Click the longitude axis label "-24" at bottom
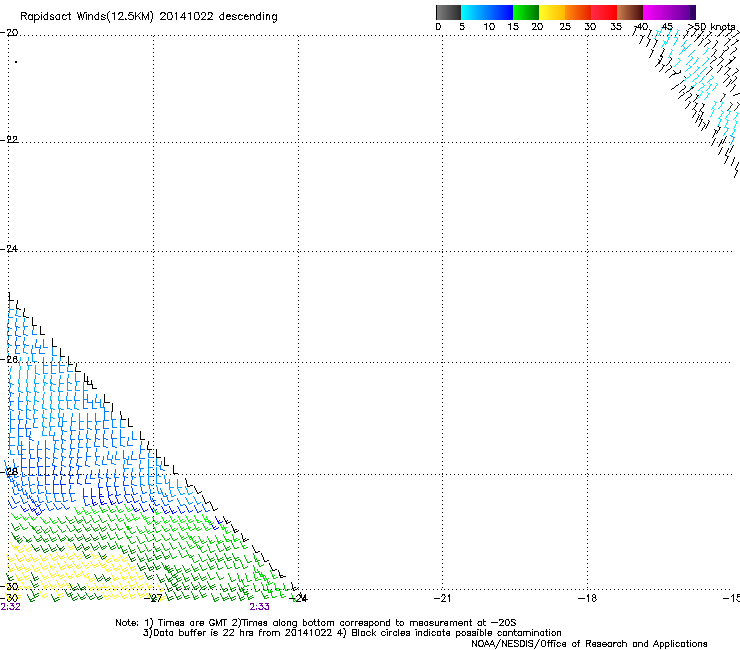 pos(298,598)
